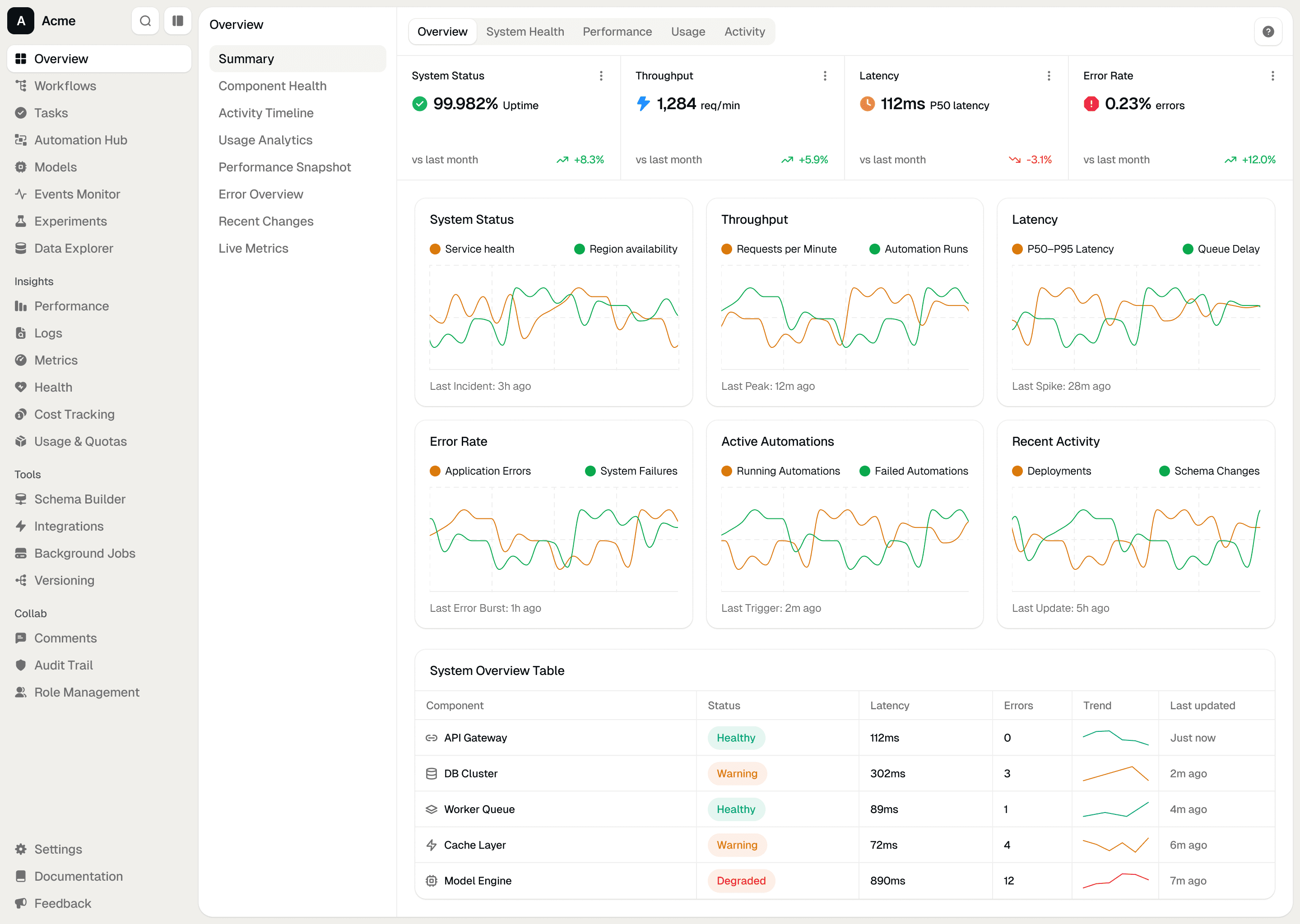1300x924 pixels.
Task: Open Component Health in the Overview submenu
Action: coord(272,86)
